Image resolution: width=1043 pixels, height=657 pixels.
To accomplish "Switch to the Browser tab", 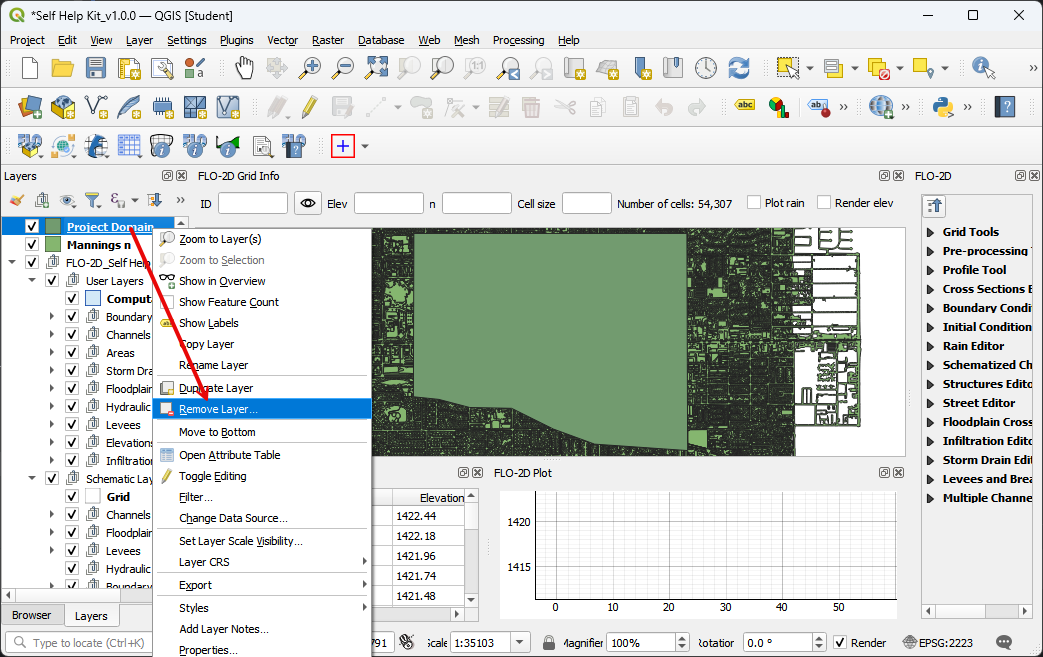I will [31, 616].
